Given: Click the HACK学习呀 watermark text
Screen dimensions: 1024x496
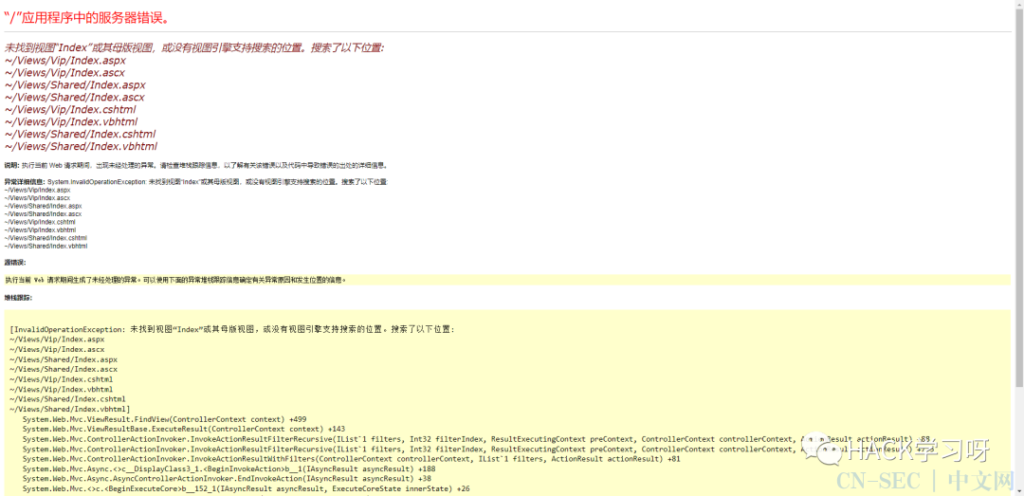Looking at the screenshot, I should click(x=923, y=451).
